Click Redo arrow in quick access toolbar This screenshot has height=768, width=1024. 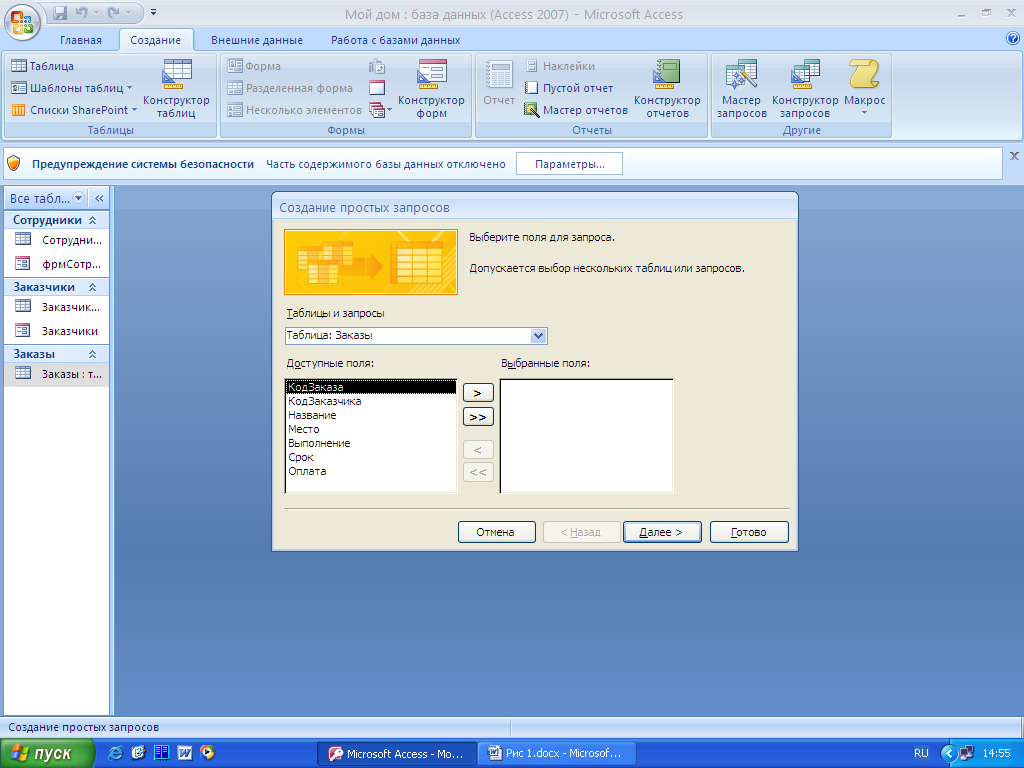(114, 12)
